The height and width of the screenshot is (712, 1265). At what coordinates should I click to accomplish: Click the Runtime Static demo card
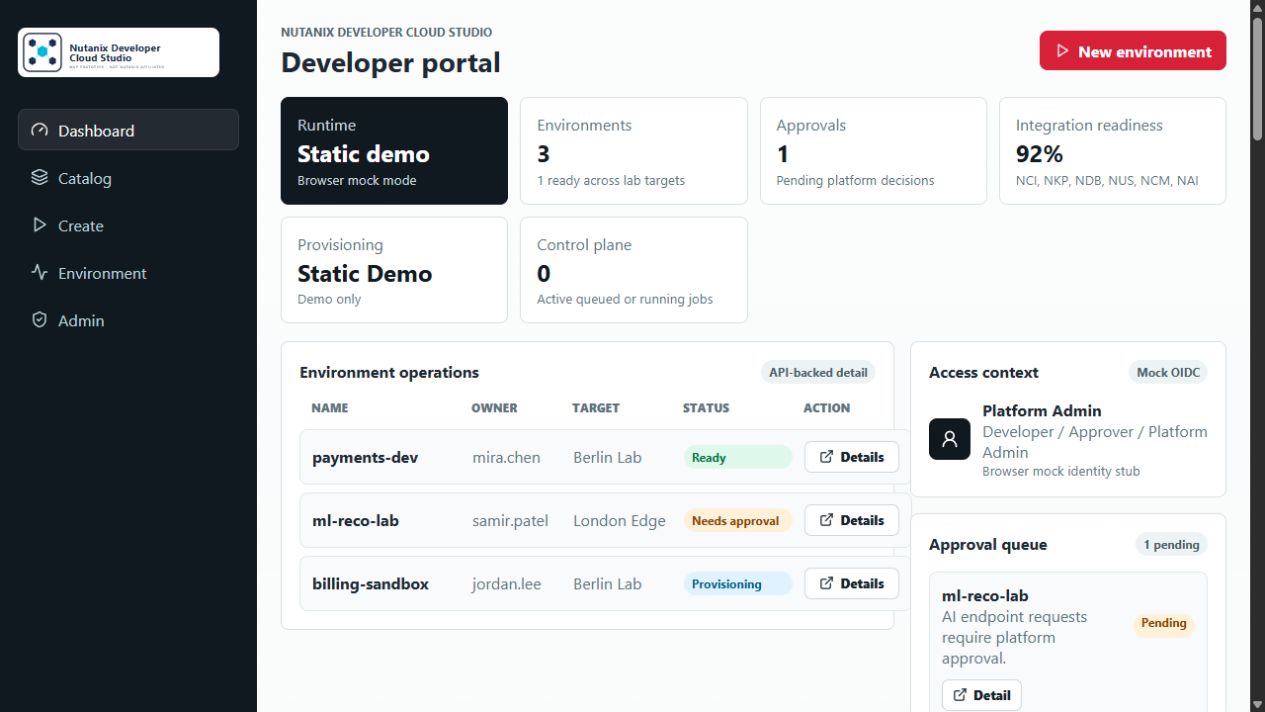394,151
